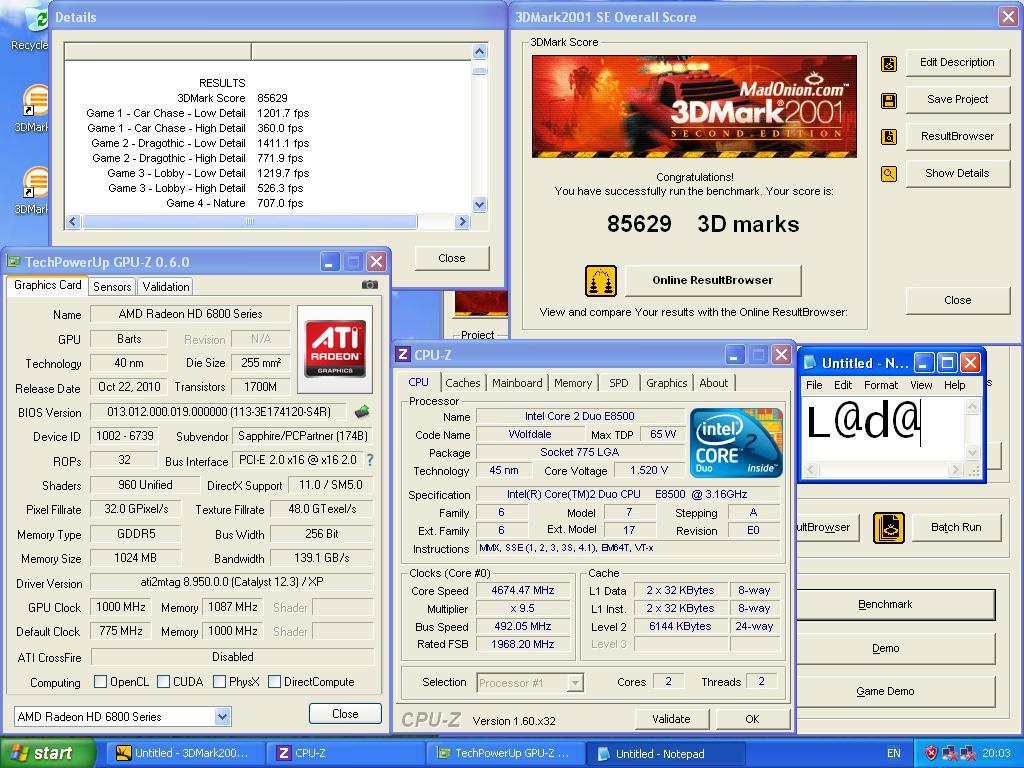Screen dimensions: 1024x768
Task: Open the Windows start menu
Action: [47, 753]
